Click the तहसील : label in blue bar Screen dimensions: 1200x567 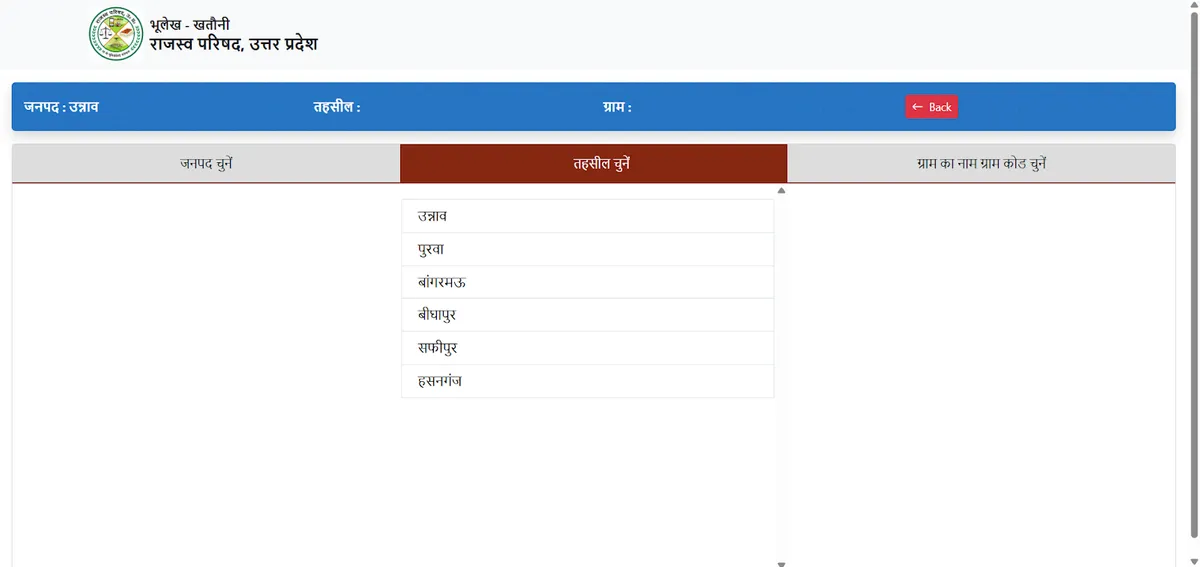pos(336,107)
